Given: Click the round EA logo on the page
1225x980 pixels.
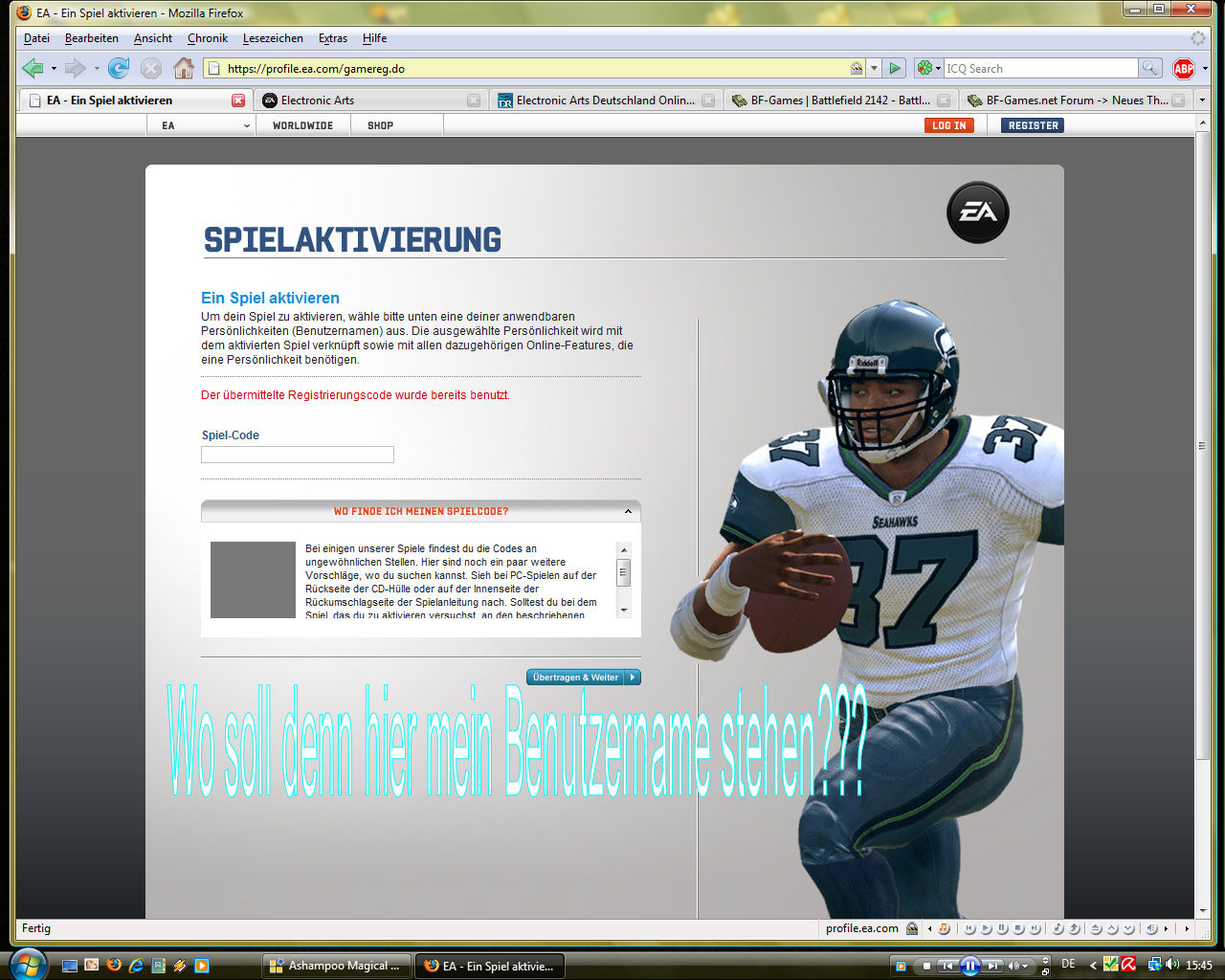Looking at the screenshot, I should tap(977, 212).
